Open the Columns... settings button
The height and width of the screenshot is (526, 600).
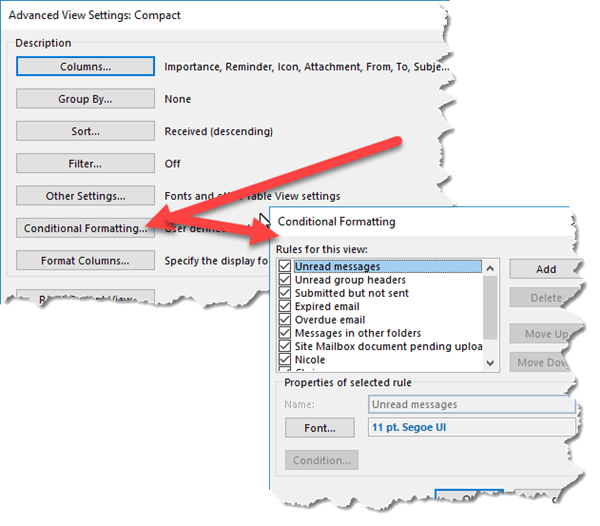[85, 66]
